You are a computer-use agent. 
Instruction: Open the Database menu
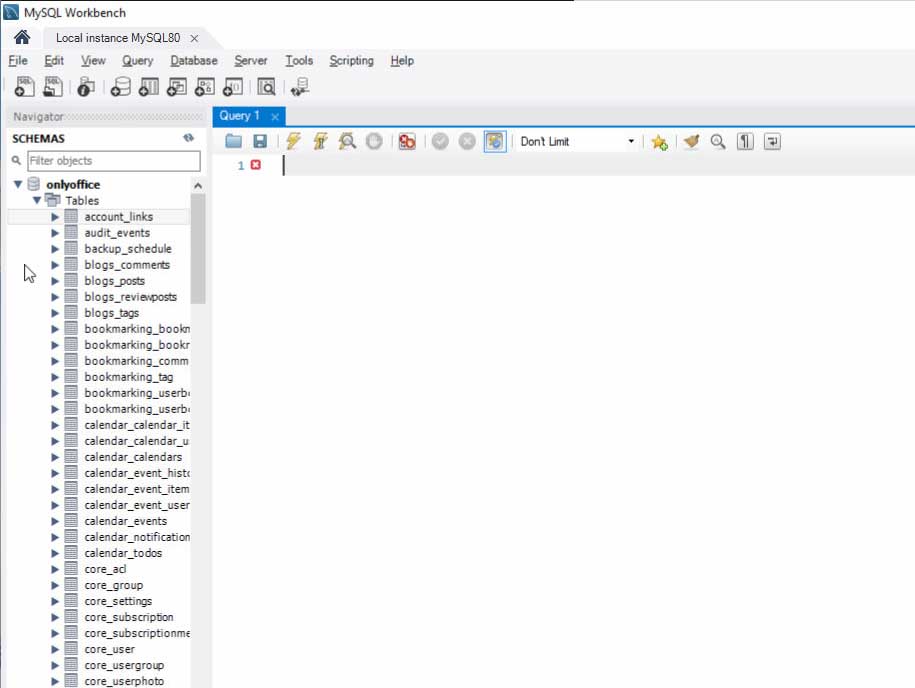click(x=193, y=61)
